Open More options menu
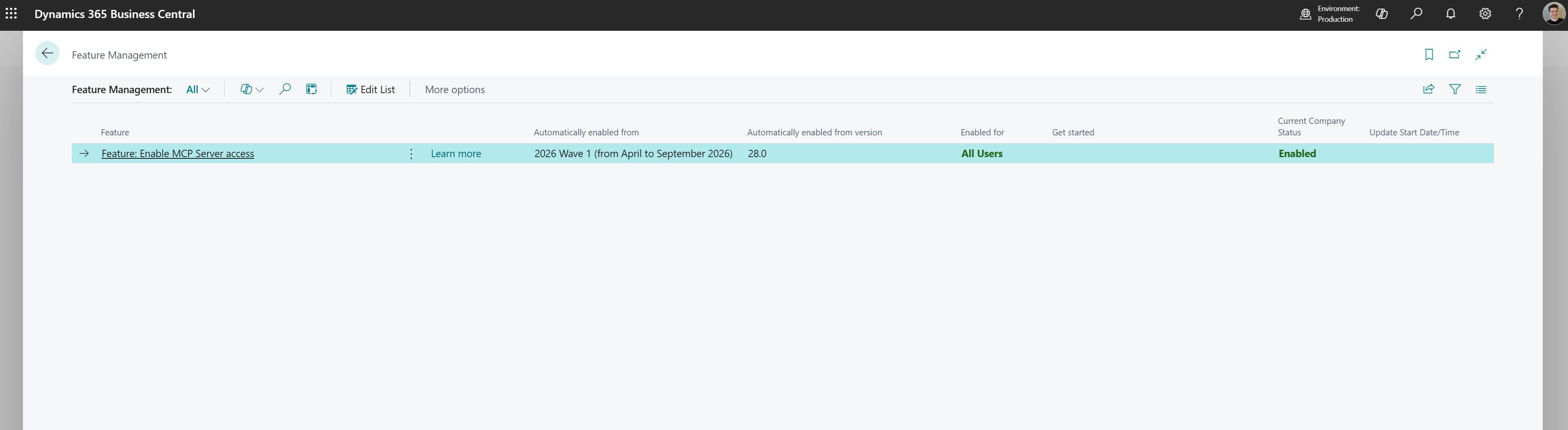 point(455,89)
